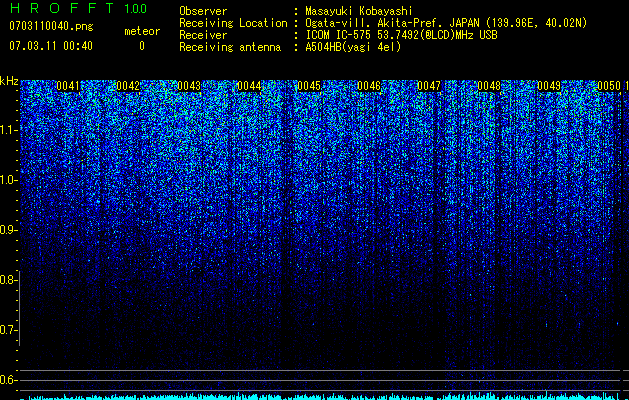The image size is (629, 400).
Task: Click the Ogata-vill. Akita-Pref. JAPAN location text
Action: [446, 23]
